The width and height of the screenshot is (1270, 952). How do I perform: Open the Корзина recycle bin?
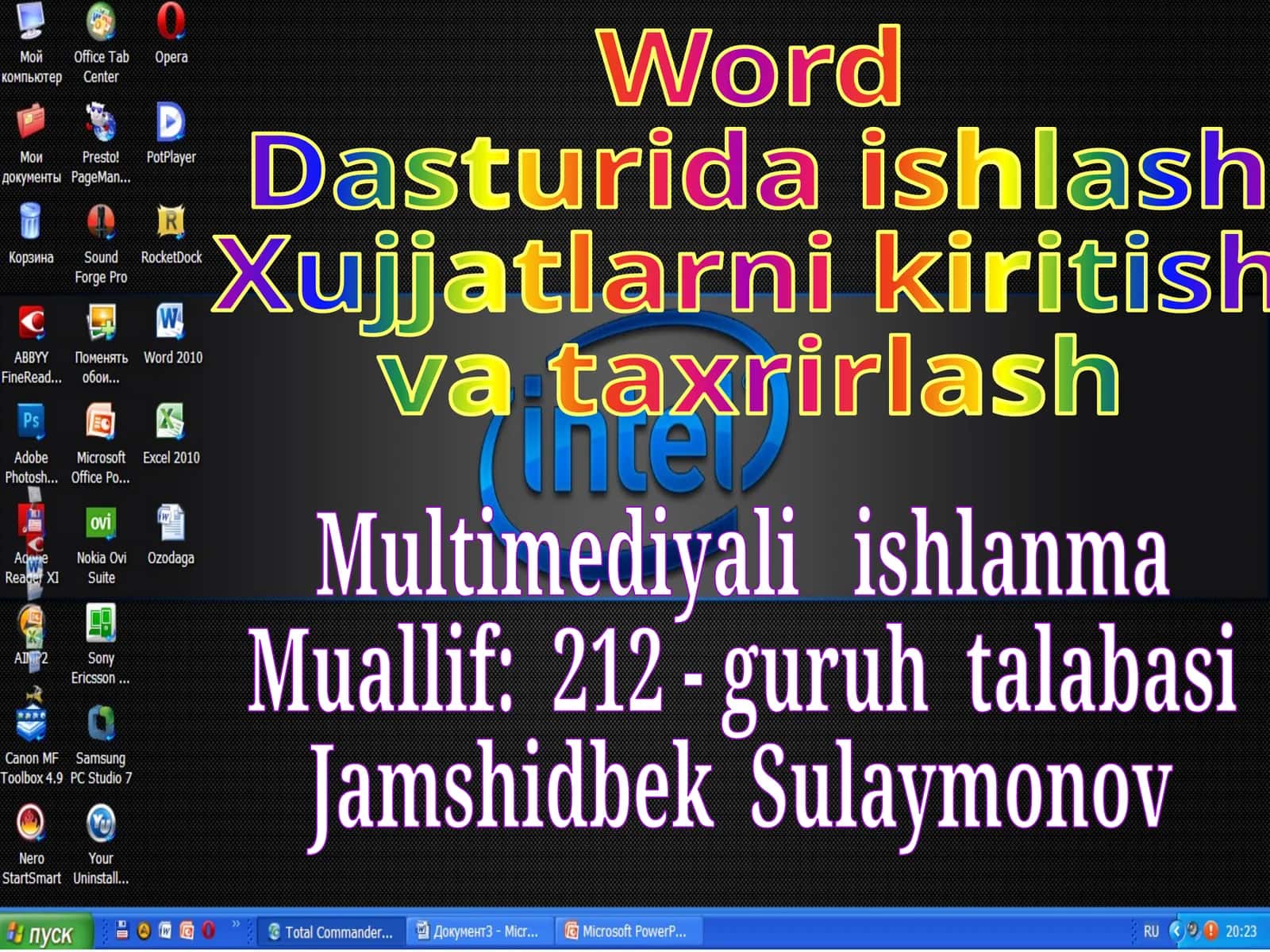coord(31,233)
